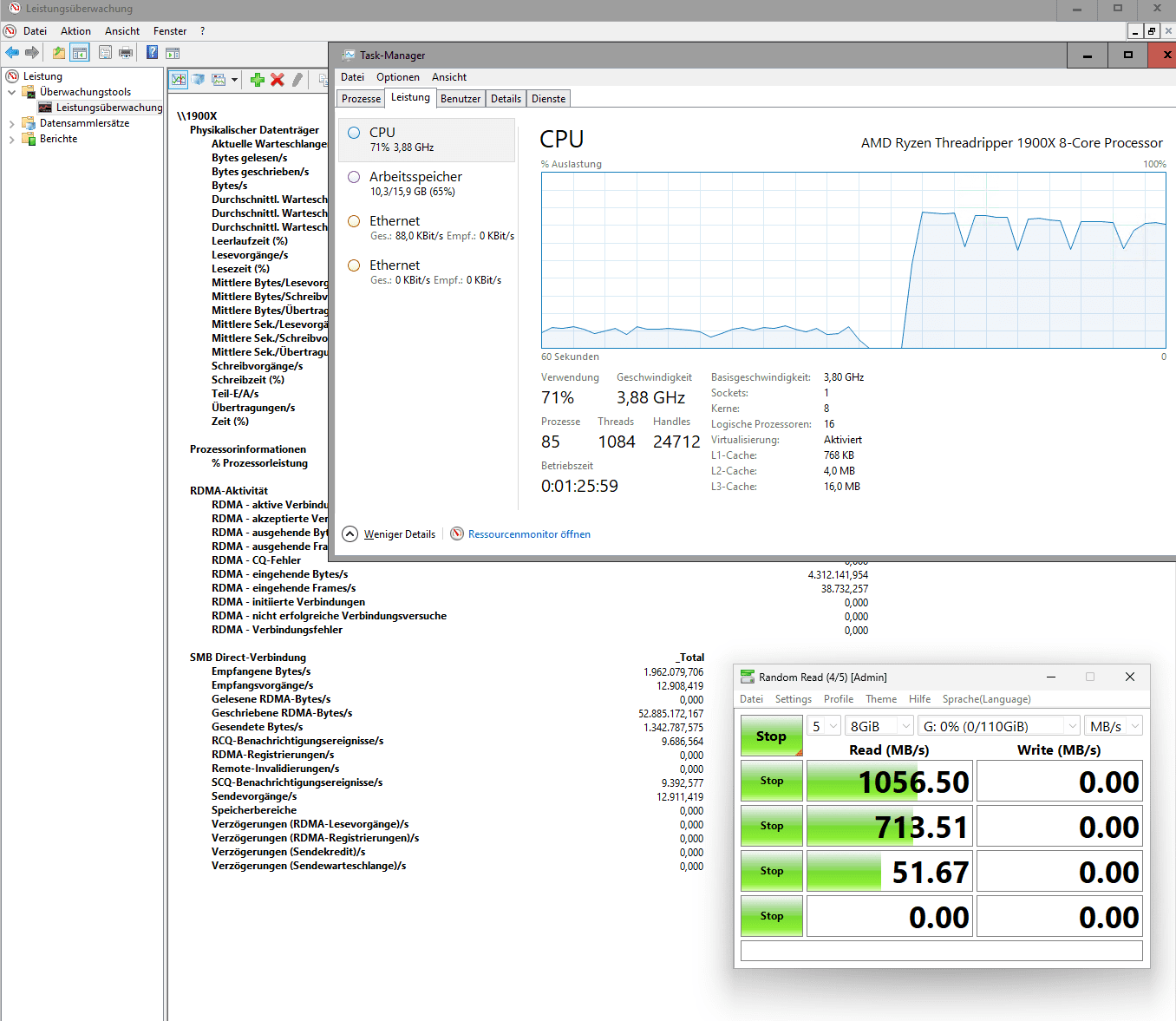The image size is (1176, 1021).
Task: Switch to the Dienste tab
Action: coord(548,99)
